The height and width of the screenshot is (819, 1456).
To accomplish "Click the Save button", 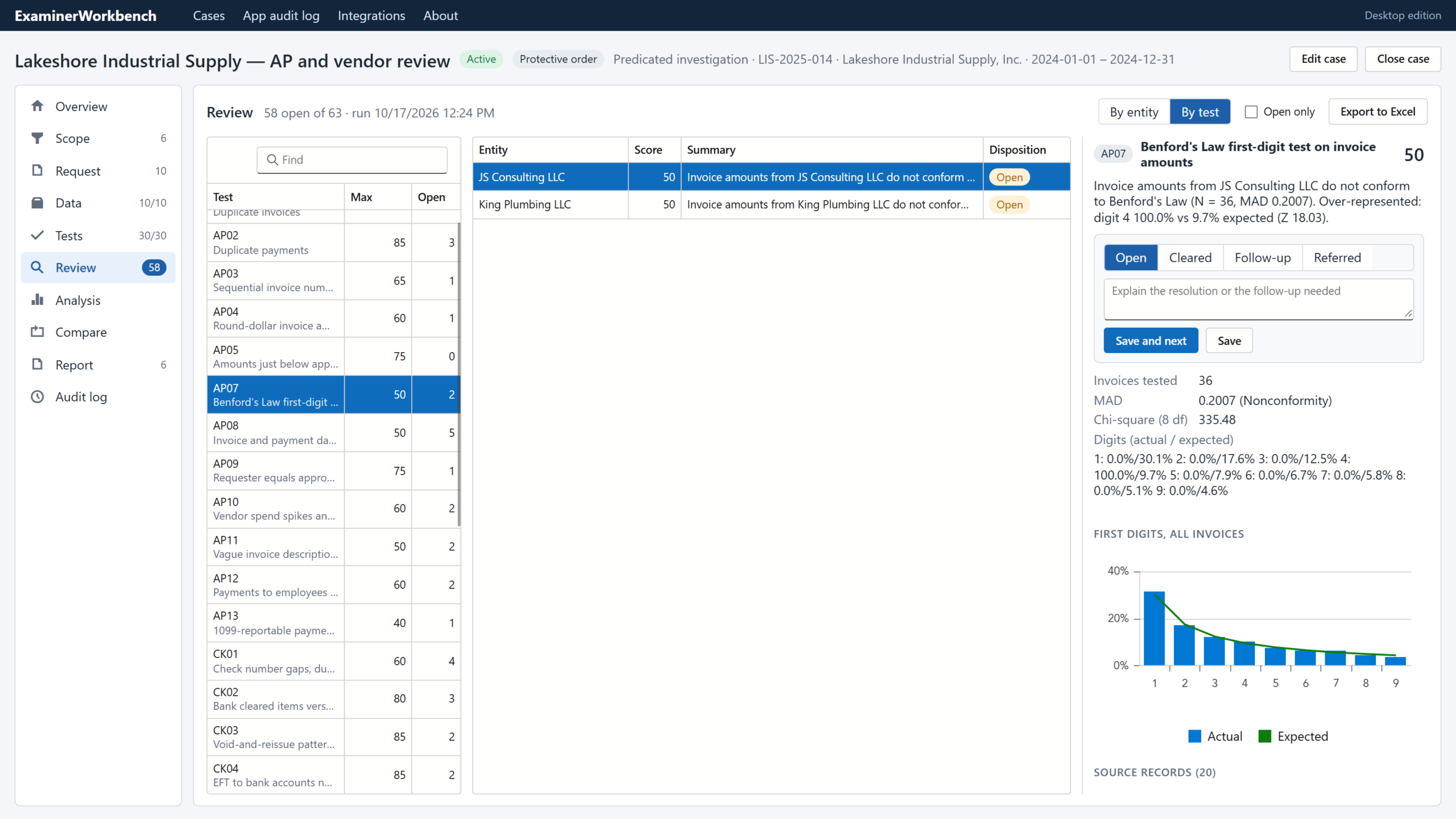I will pyautogui.click(x=1229, y=341).
